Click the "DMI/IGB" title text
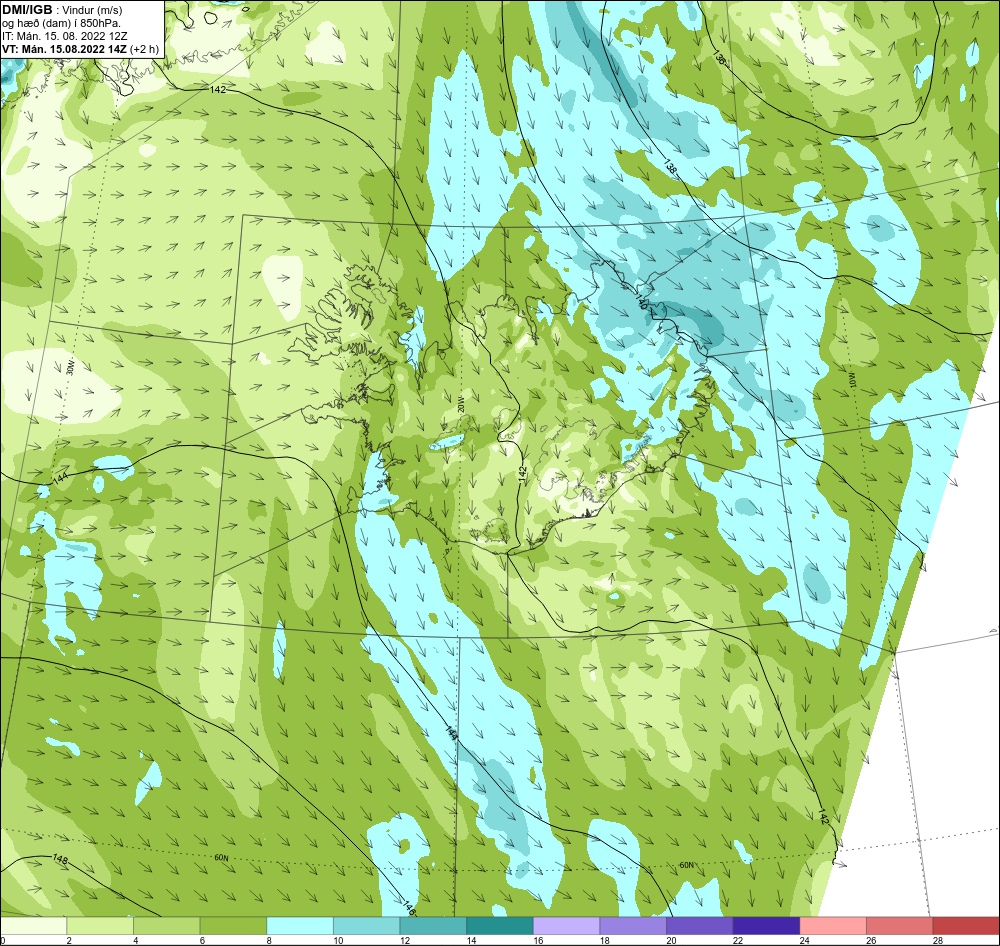1000x946 pixels. (27, 10)
